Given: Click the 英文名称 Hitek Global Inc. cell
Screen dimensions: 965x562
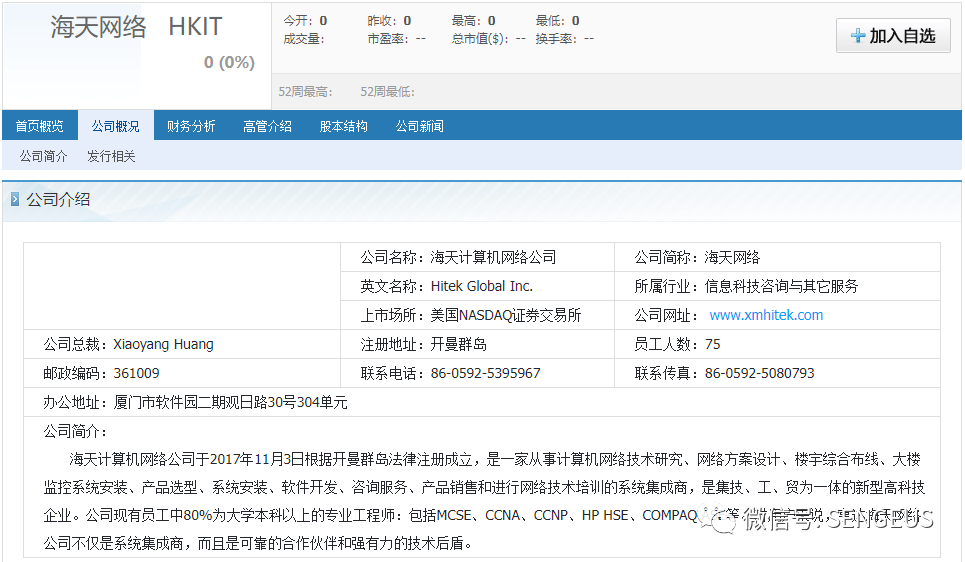Looking at the screenshot, I should pyautogui.click(x=478, y=286).
